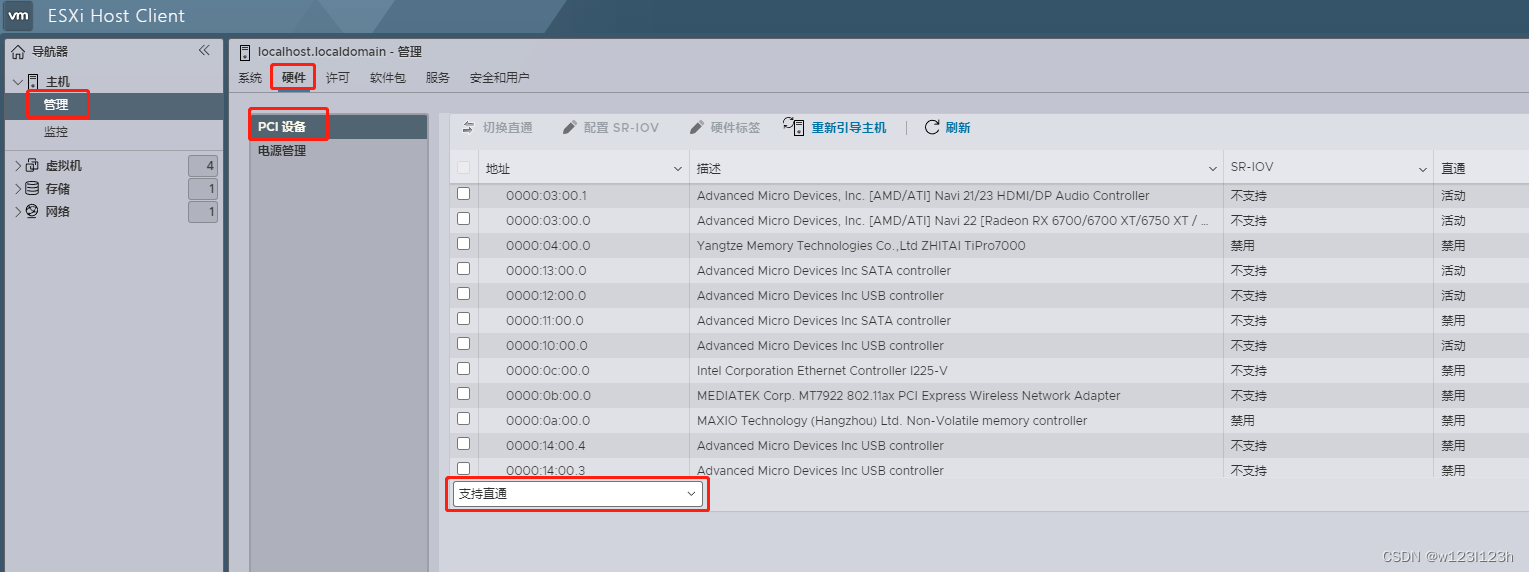Switch to the 软件包 tab
This screenshot has height=572, width=1529.
(x=388, y=78)
